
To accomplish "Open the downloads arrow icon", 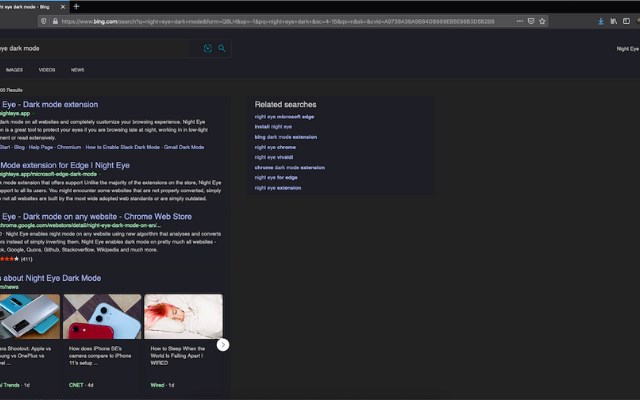I will coord(601,21).
